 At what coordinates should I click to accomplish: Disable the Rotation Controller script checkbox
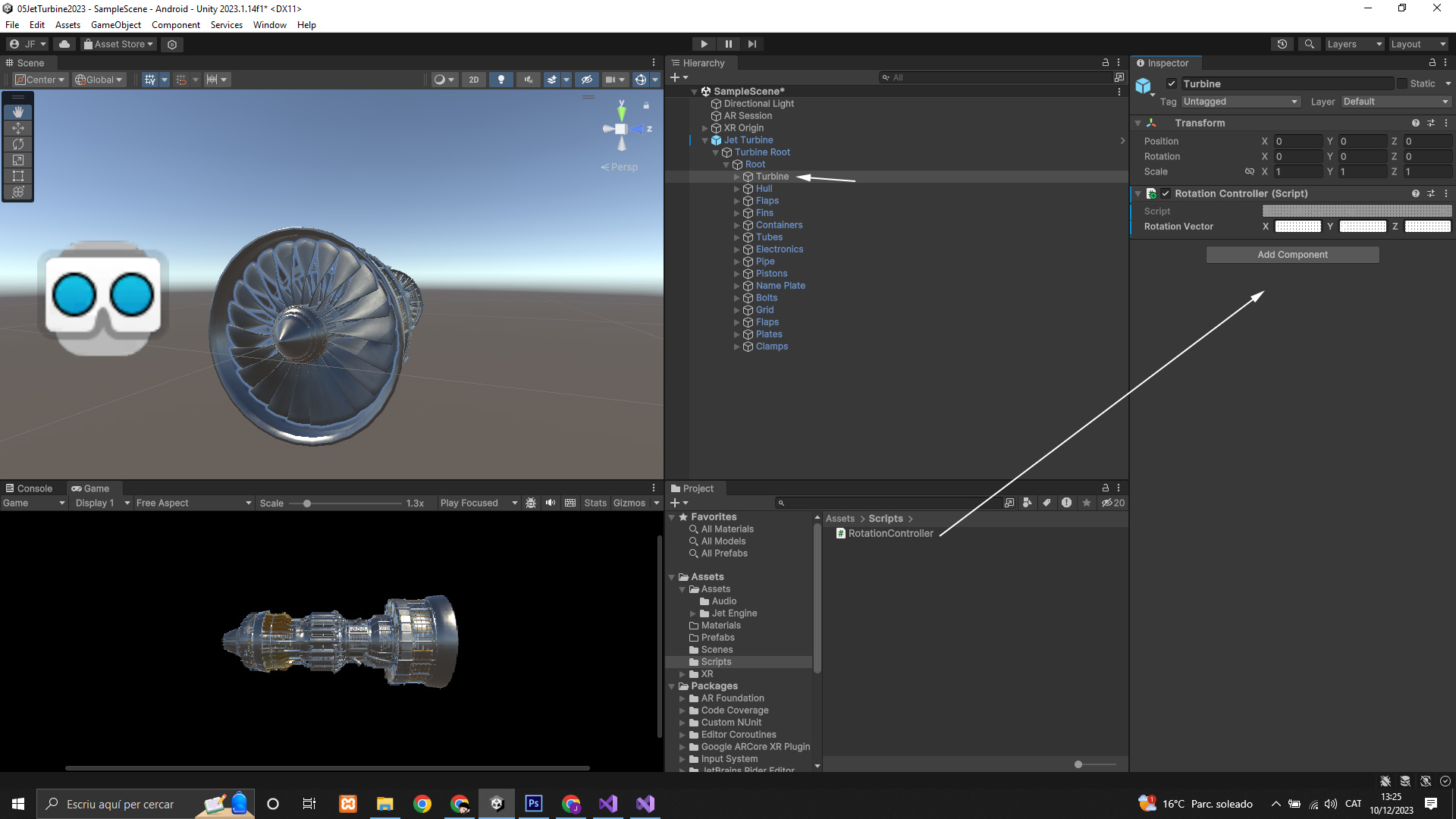click(x=1166, y=193)
